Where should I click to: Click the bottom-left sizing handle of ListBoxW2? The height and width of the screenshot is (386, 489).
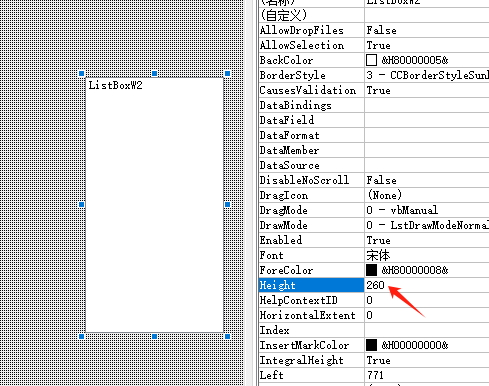click(81, 336)
